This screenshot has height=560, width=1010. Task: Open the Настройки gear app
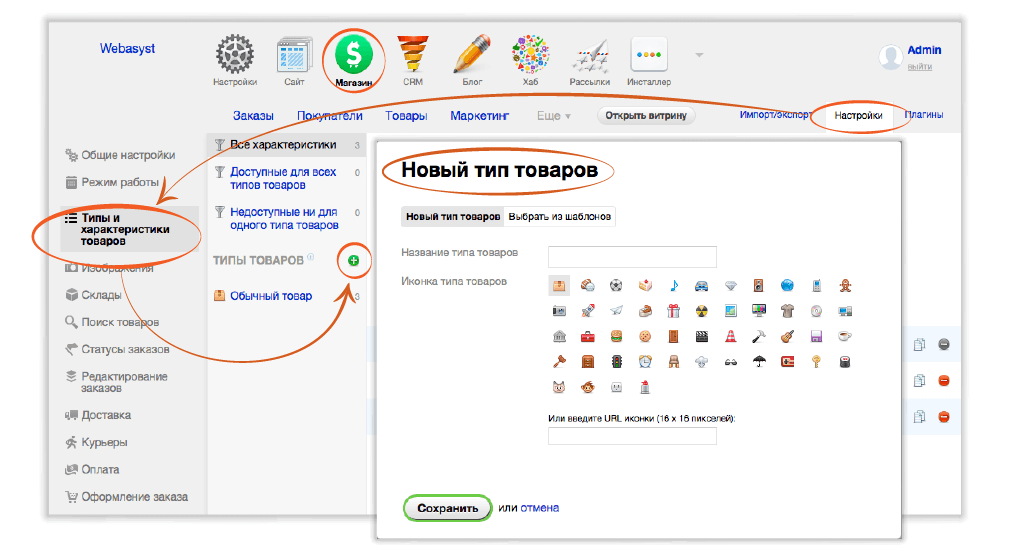coord(234,54)
